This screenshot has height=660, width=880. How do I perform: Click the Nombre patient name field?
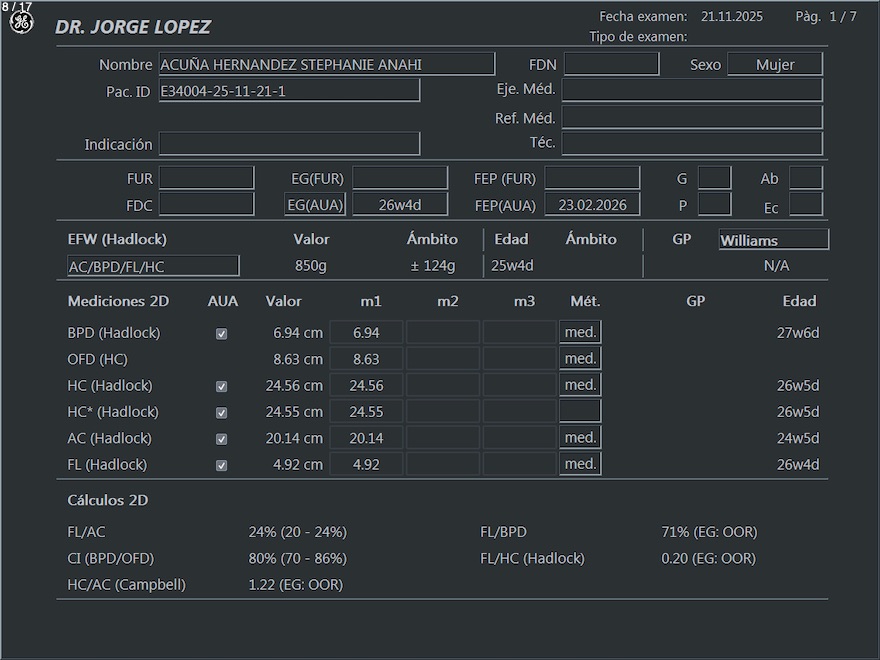click(x=326, y=65)
